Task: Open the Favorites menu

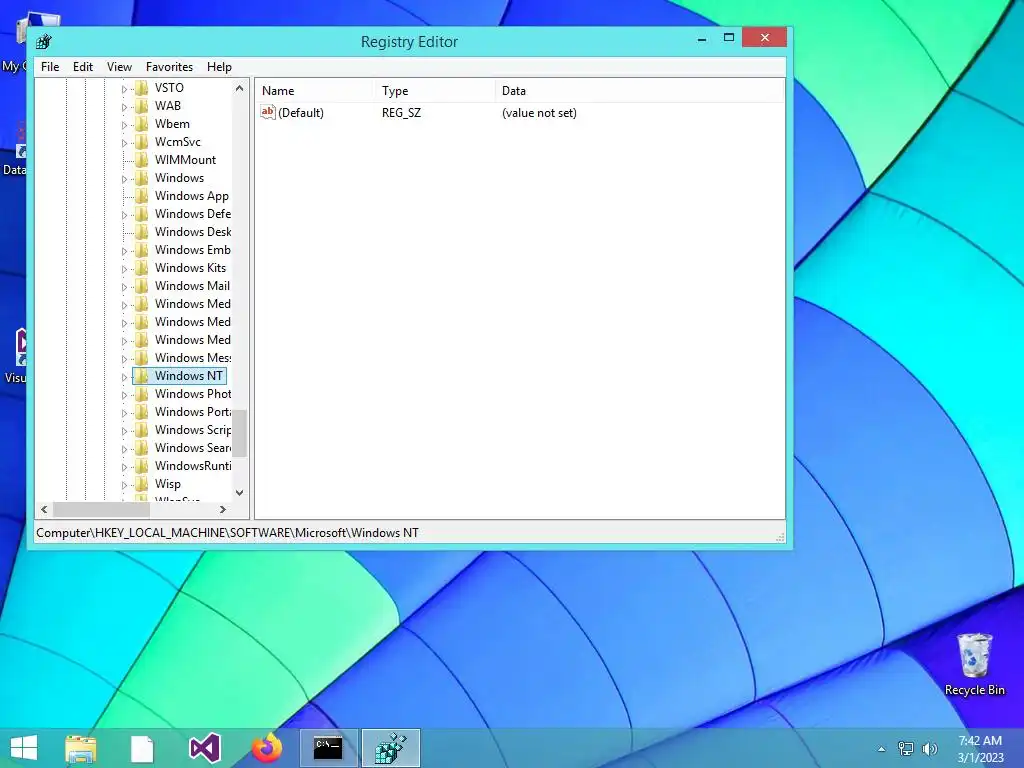Action: pyautogui.click(x=169, y=67)
